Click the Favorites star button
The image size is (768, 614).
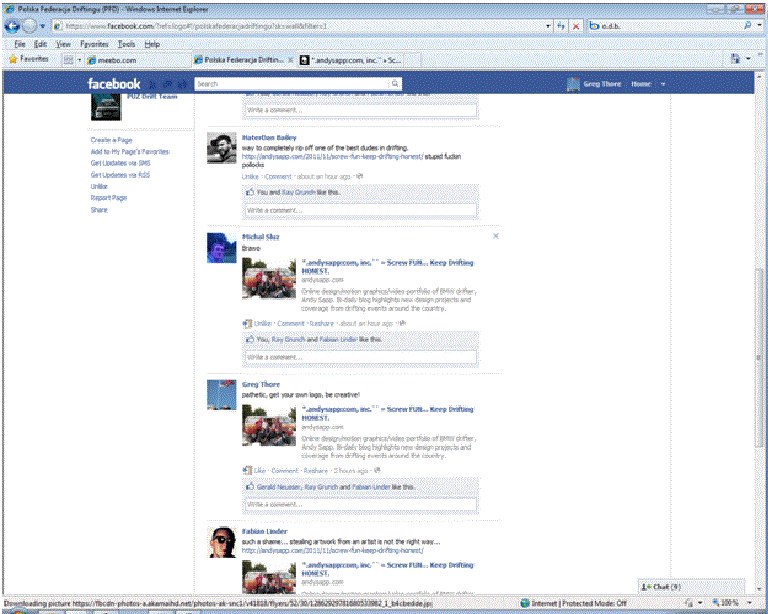point(29,59)
